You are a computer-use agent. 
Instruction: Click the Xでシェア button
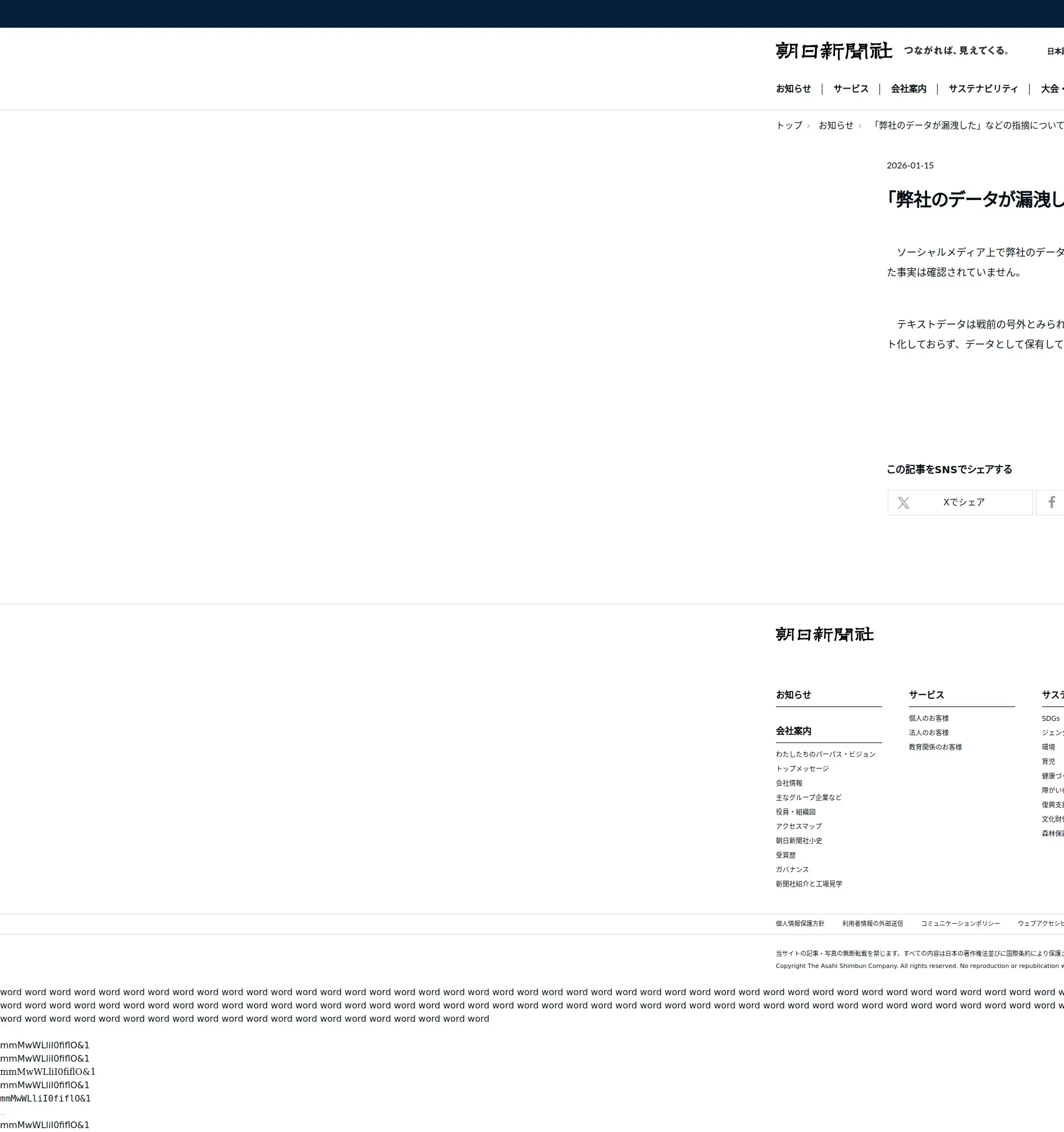(x=964, y=502)
